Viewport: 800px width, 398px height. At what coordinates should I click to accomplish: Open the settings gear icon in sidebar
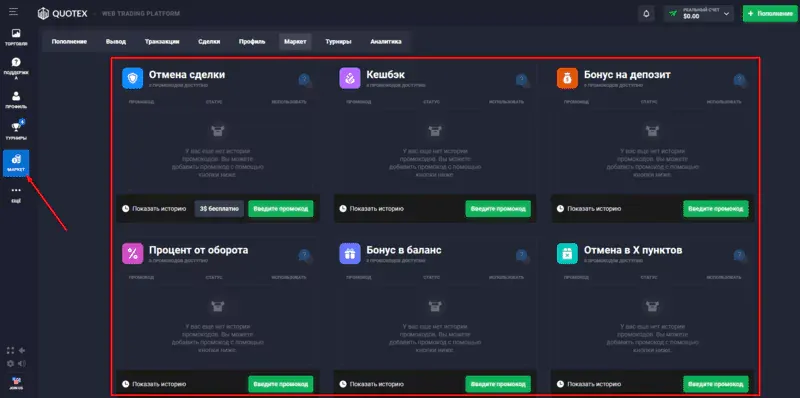click(x=10, y=364)
